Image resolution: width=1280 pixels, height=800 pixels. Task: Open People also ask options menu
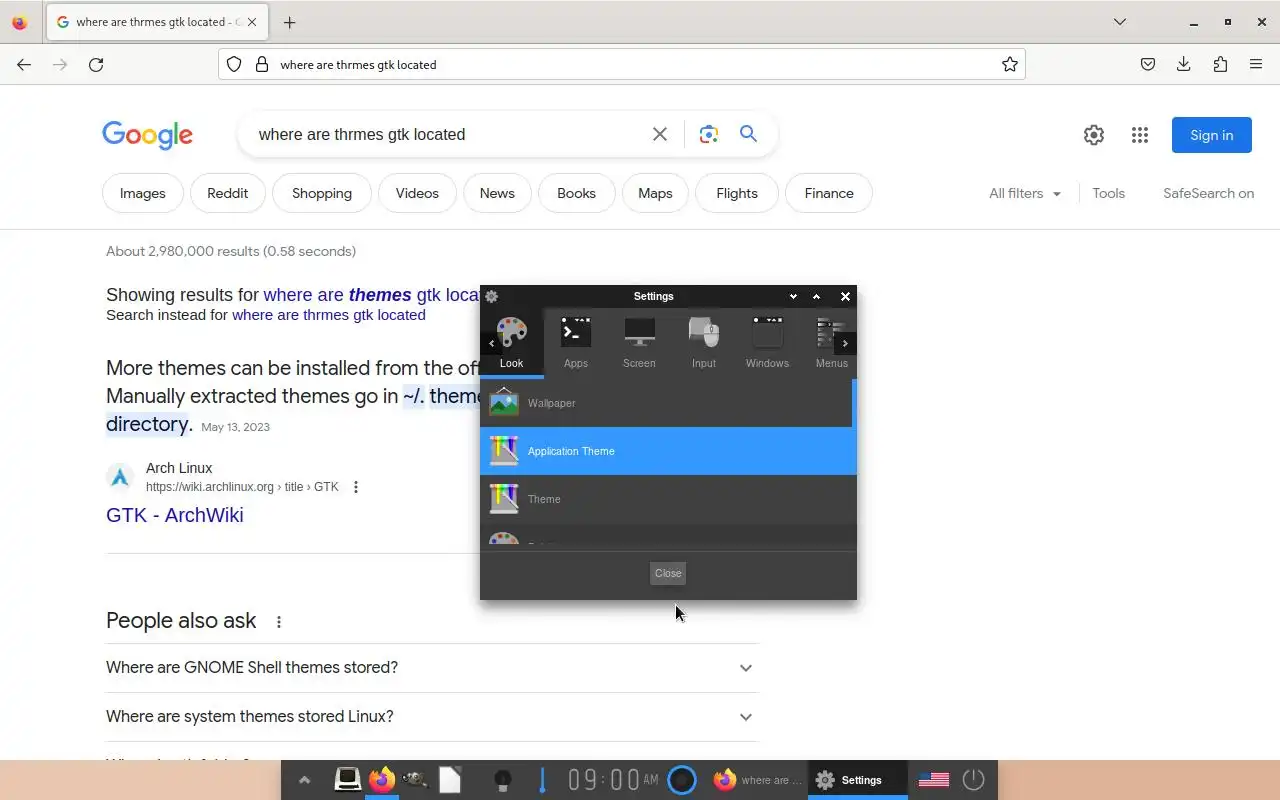[x=279, y=621]
